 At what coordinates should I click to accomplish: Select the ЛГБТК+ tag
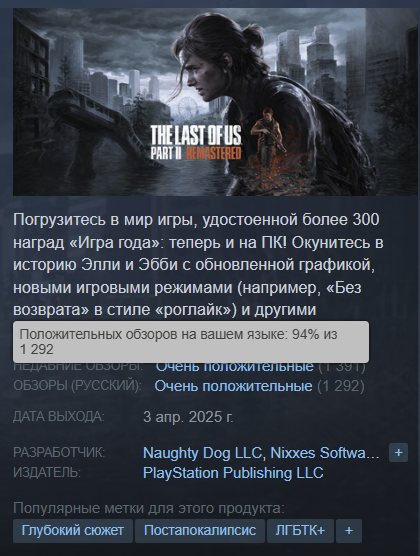click(x=300, y=530)
